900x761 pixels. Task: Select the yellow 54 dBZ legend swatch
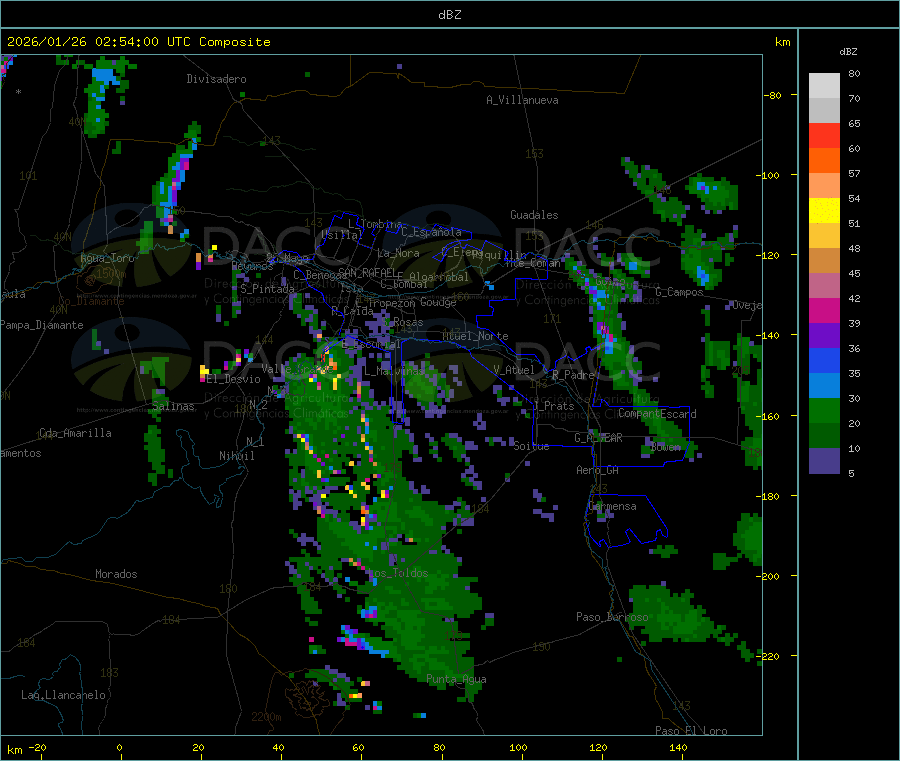(824, 211)
